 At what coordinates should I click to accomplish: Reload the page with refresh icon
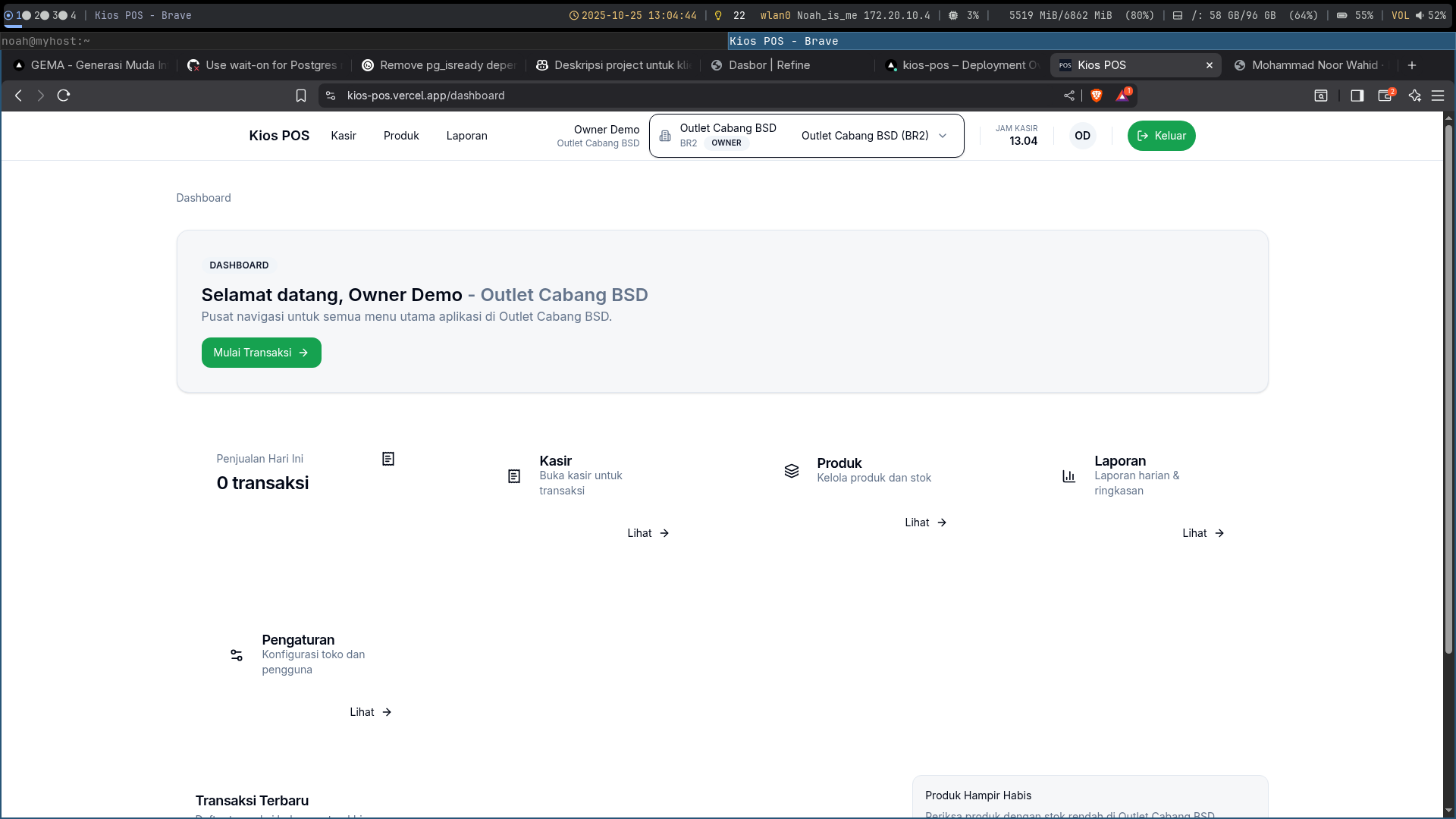click(64, 96)
